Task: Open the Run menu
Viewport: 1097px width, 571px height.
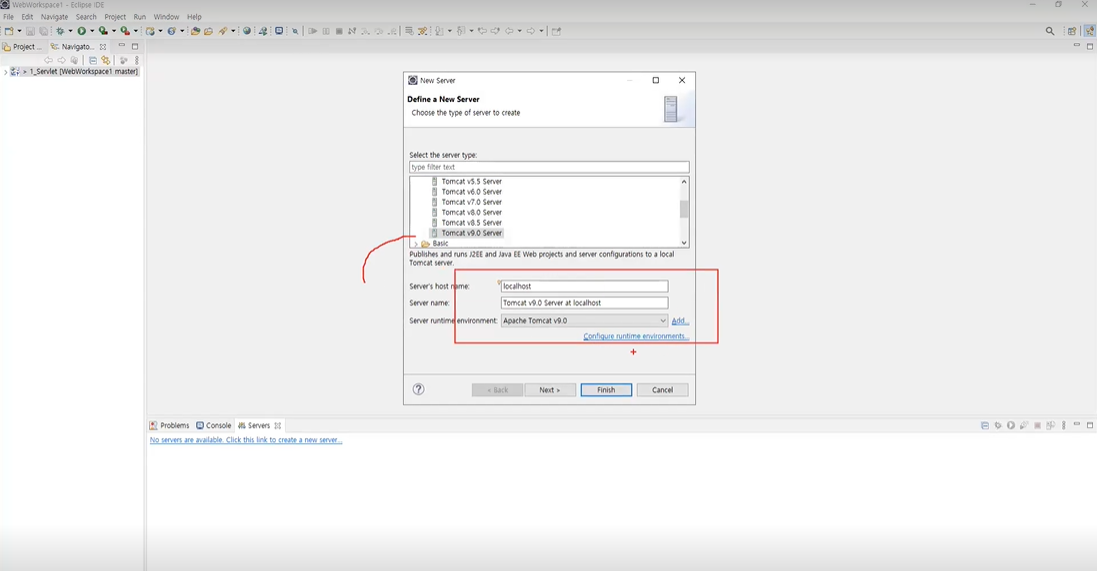Action: click(140, 17)
